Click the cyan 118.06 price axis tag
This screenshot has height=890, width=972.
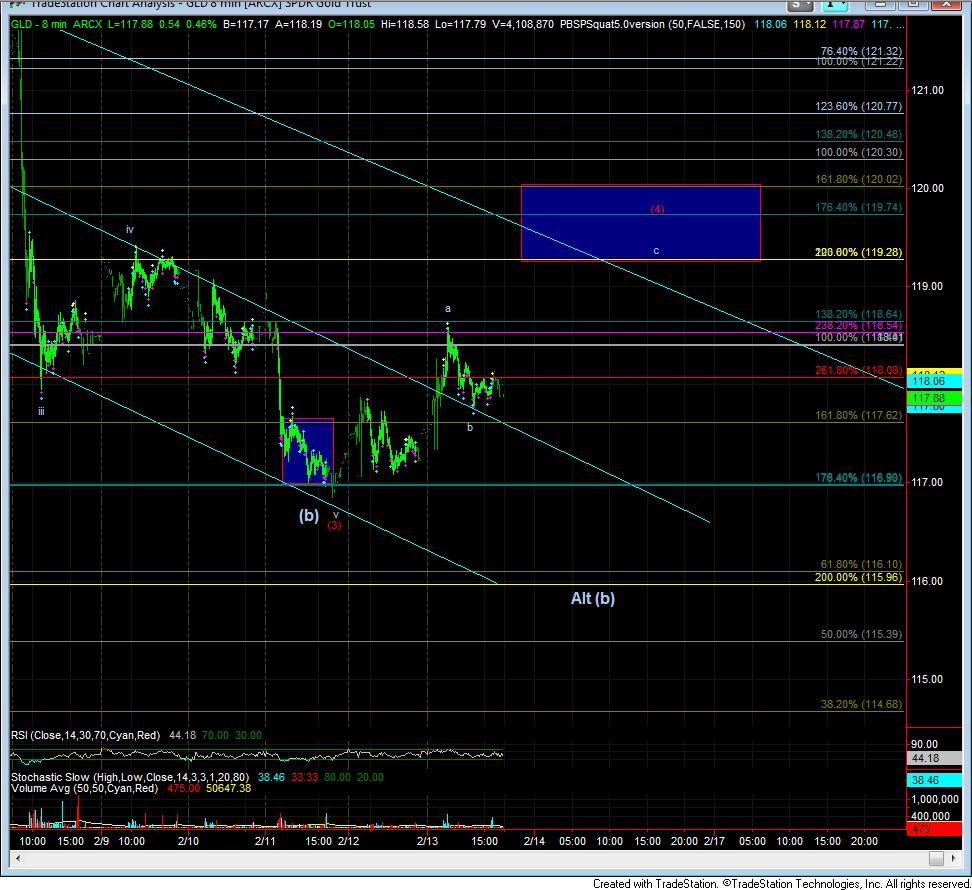[934, 381]
